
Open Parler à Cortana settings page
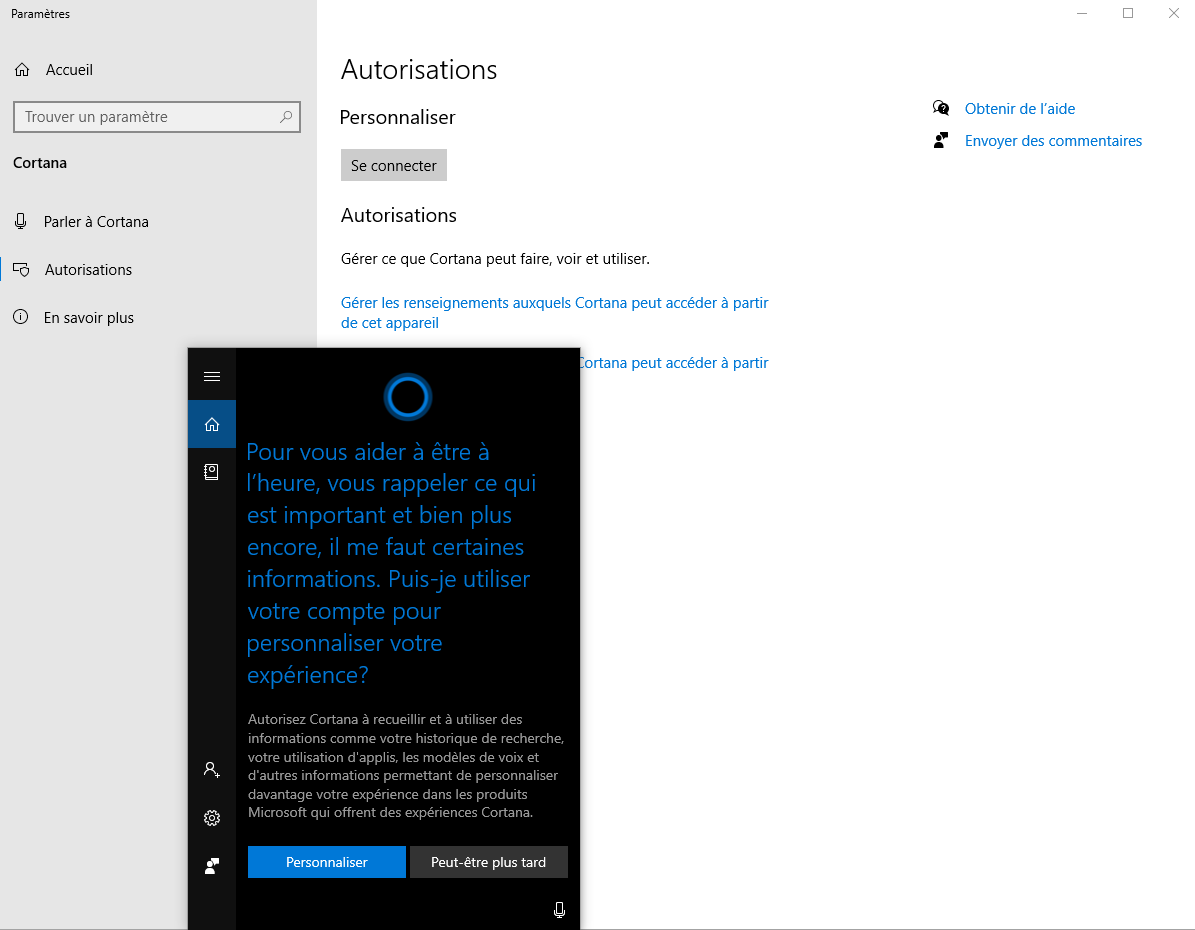tap(96, 222)
